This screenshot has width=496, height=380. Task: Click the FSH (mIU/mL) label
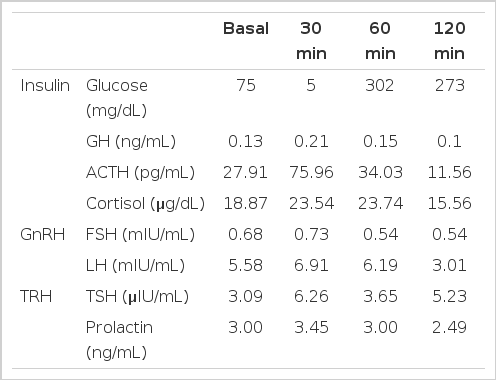pyautogui.click(x=140, y=235)
